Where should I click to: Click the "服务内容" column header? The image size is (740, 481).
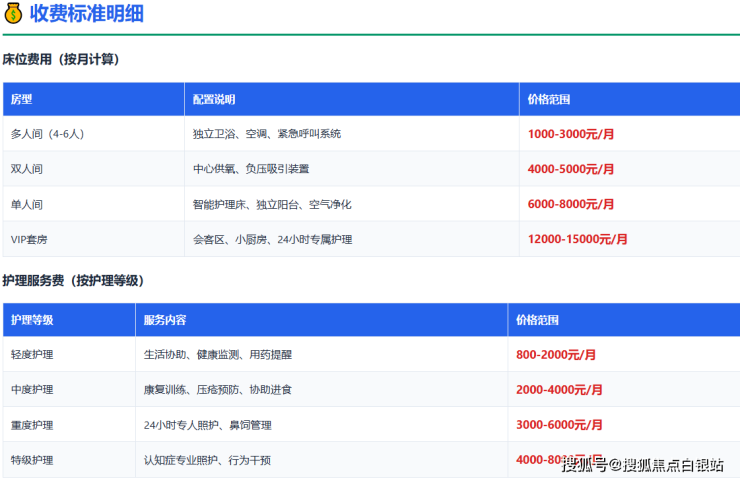click(x=165, y=320)
